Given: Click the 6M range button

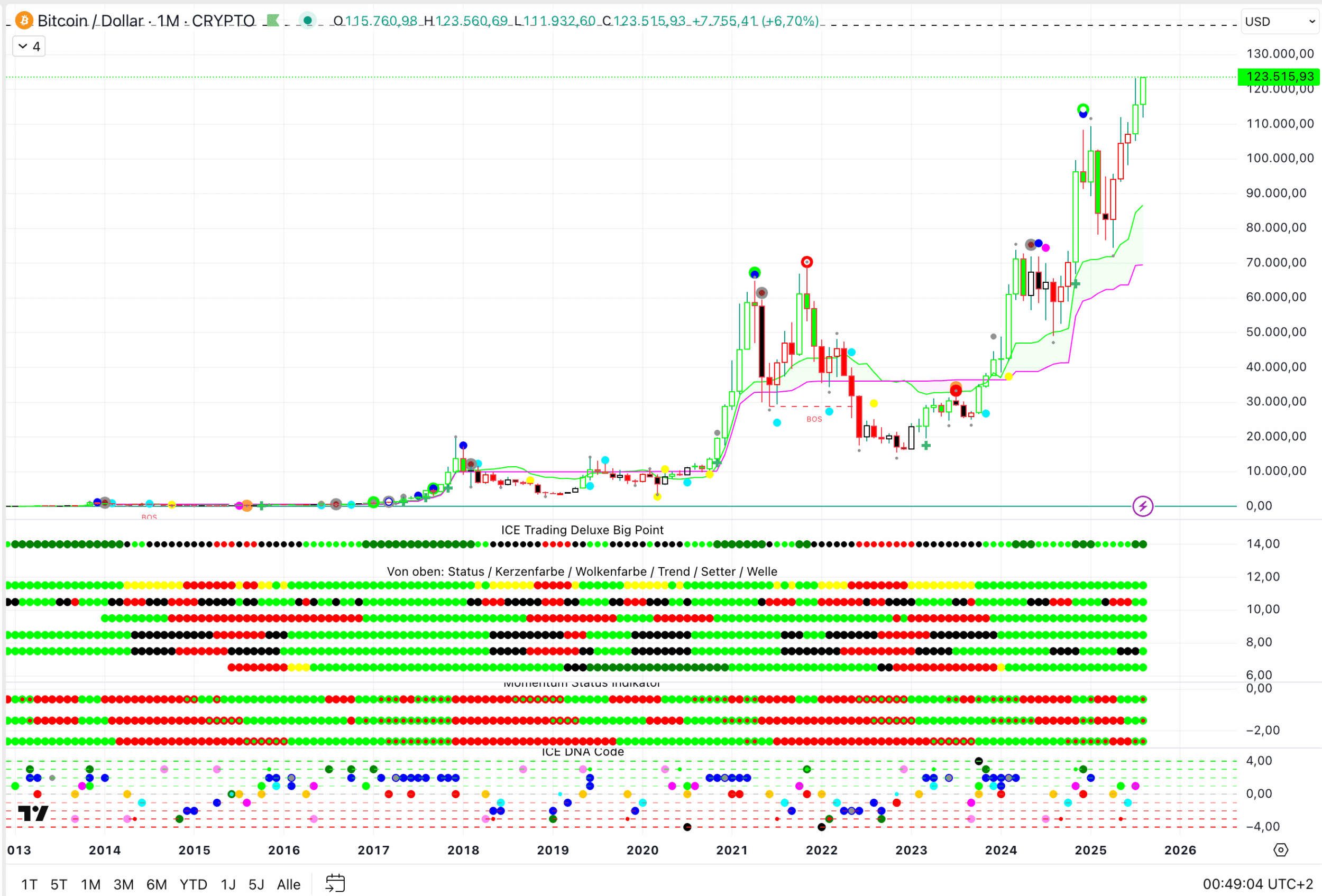Looking at the screenshot, I should (157, 884).
